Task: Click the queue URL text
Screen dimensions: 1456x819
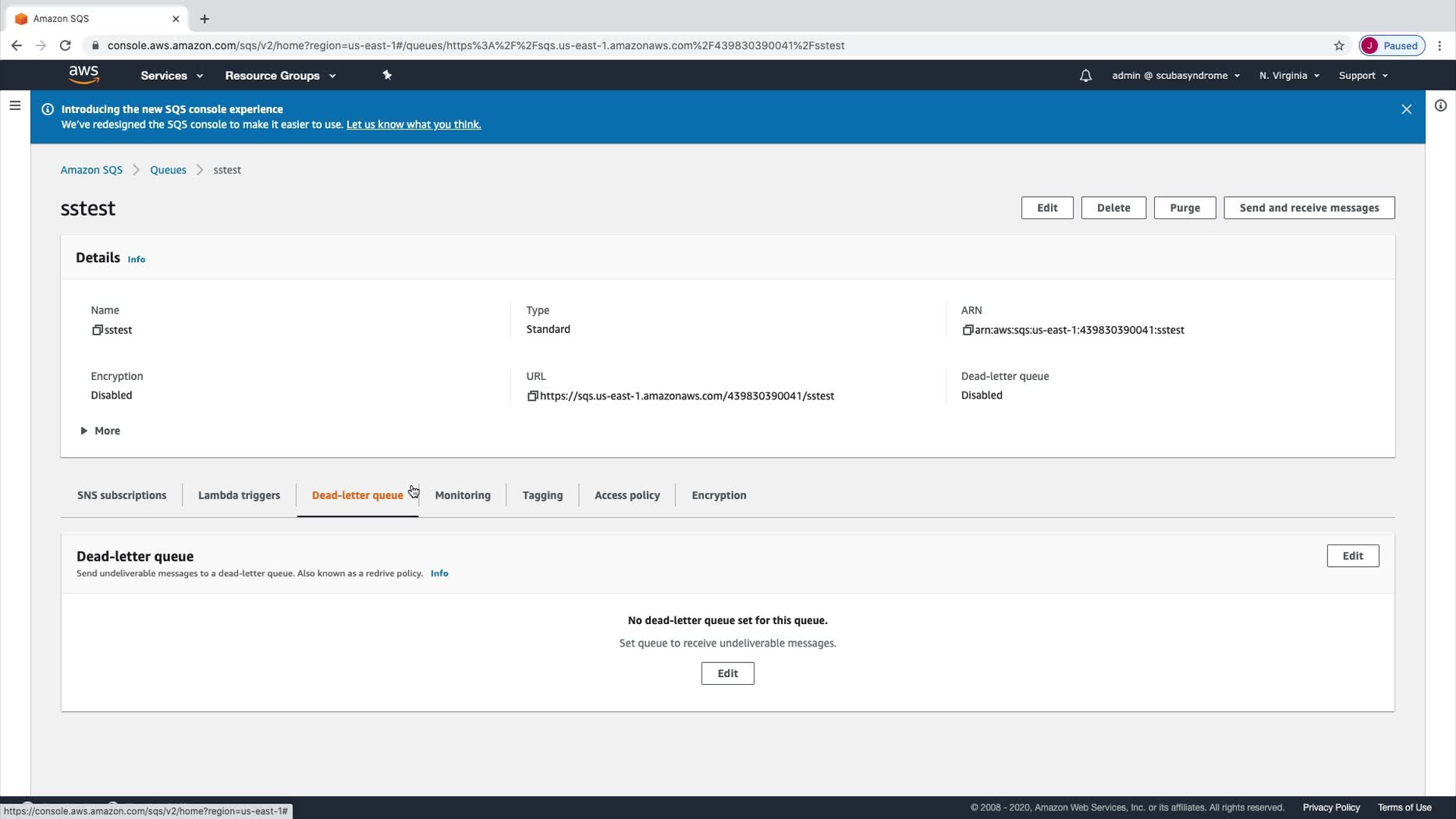Action: (x=687, y=396)
